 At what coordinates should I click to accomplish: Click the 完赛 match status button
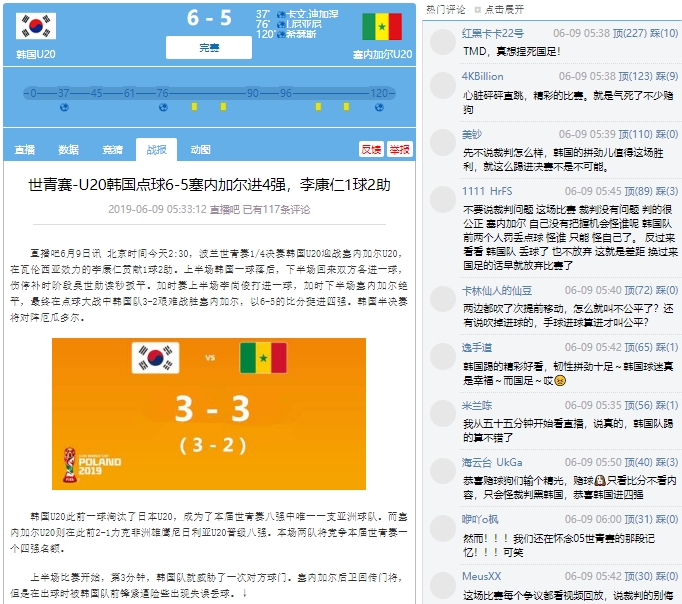point(209,47)
